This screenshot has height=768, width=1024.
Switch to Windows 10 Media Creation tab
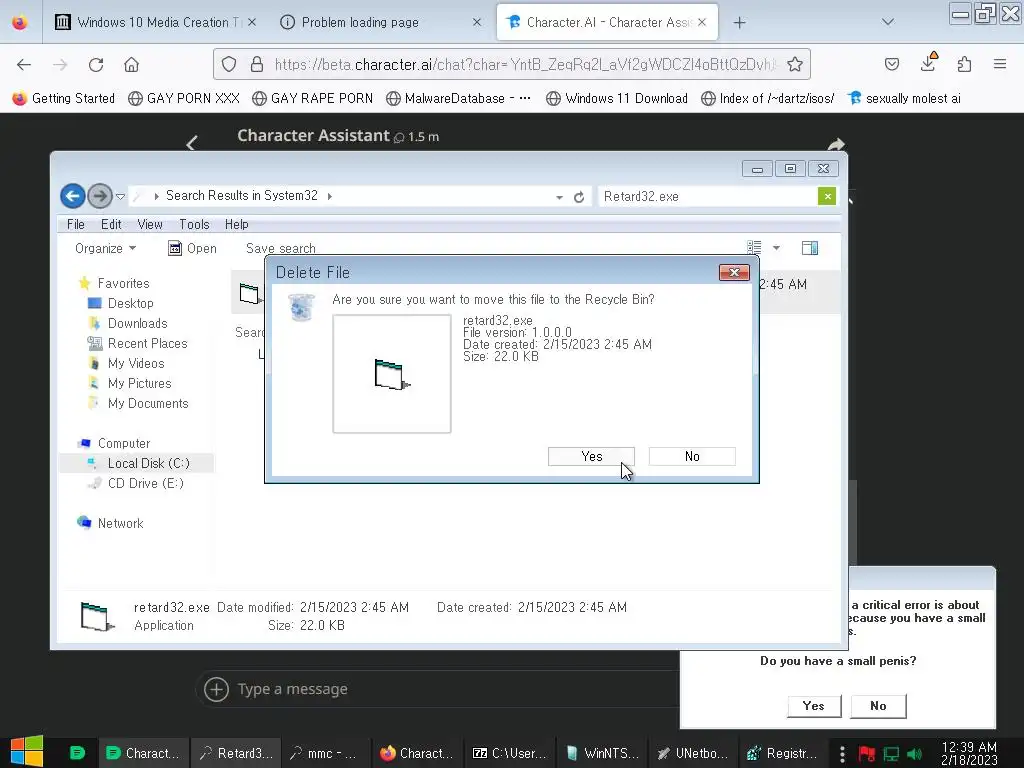[x=155, y=22]
